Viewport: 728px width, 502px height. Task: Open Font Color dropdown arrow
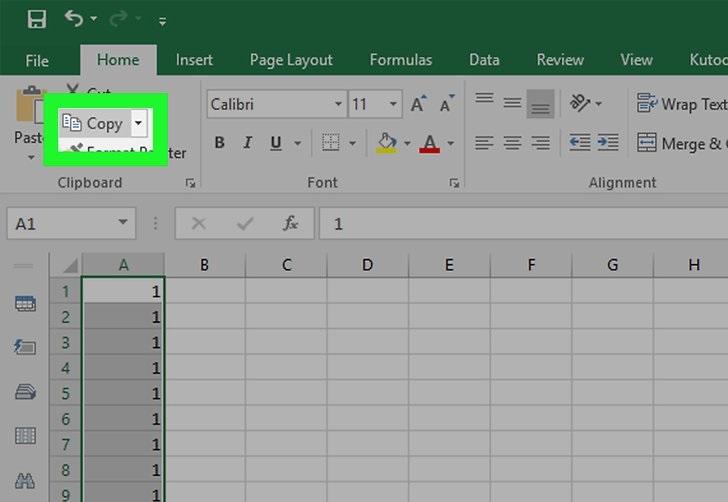(x=450, y=143)
